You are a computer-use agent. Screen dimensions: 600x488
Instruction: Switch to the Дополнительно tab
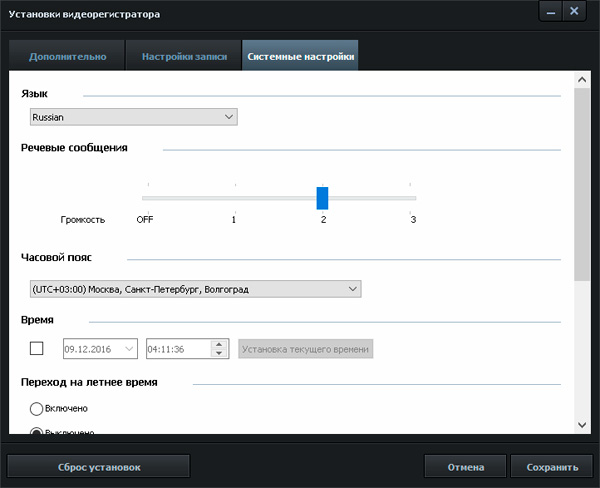(67, 57)
